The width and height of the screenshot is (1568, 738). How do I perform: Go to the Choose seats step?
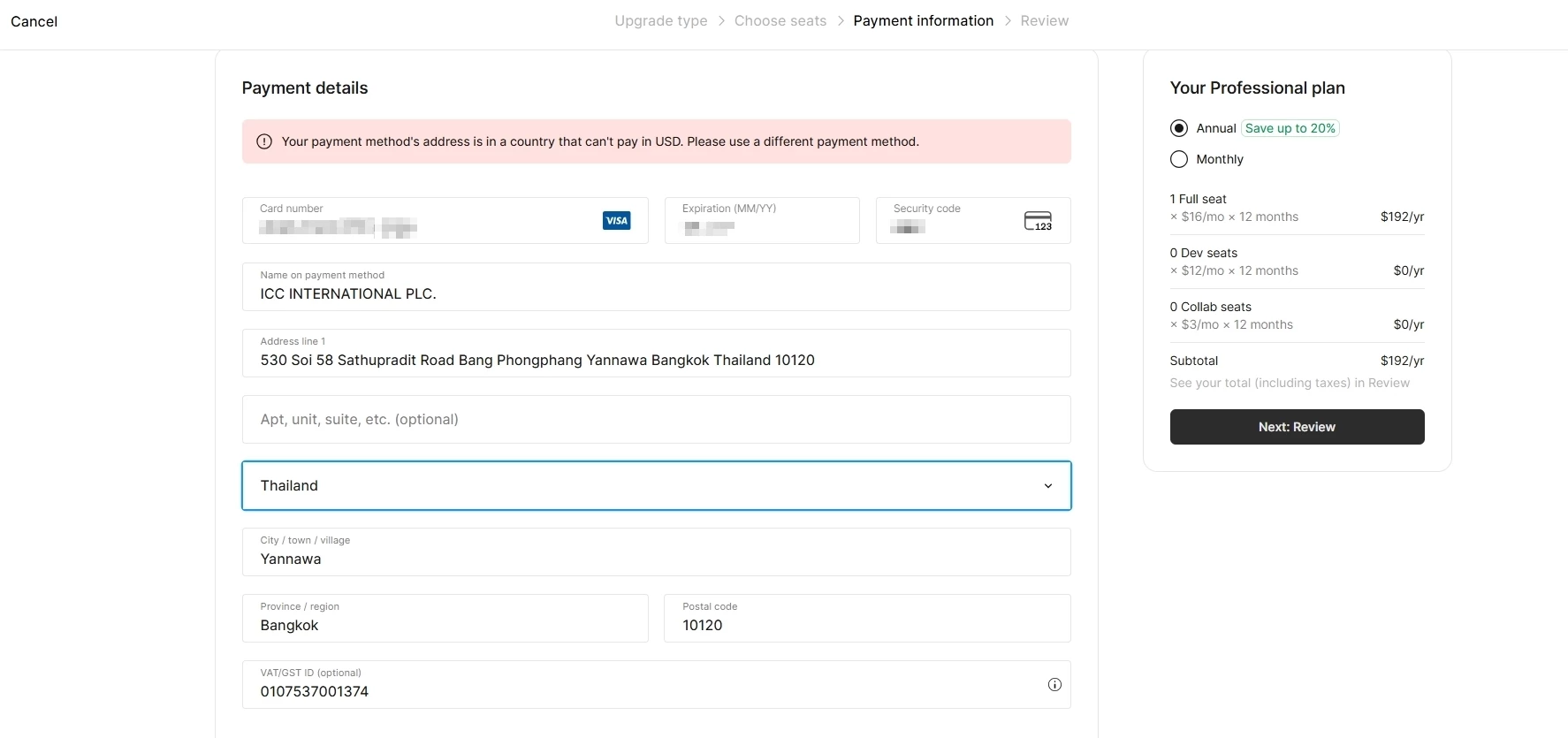pyautogui.click(x=780, y=21)
